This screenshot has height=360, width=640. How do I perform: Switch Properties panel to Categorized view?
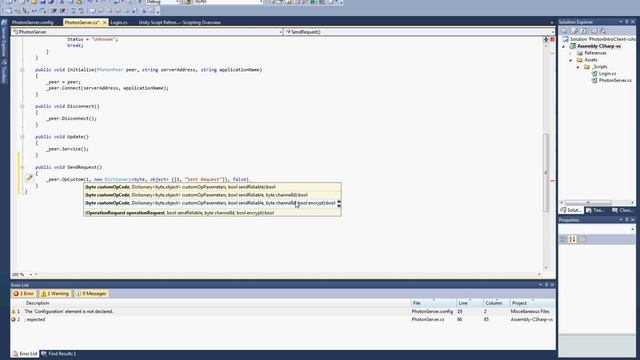coord(563,239)
